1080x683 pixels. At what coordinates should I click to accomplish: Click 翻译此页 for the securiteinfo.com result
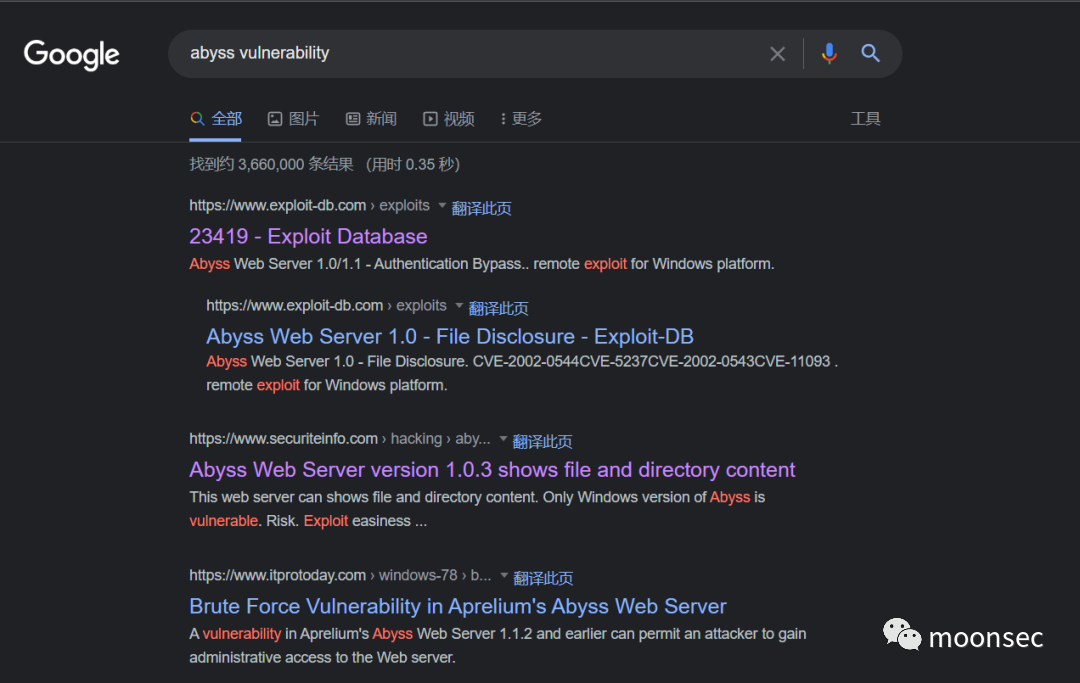[543, 441]
